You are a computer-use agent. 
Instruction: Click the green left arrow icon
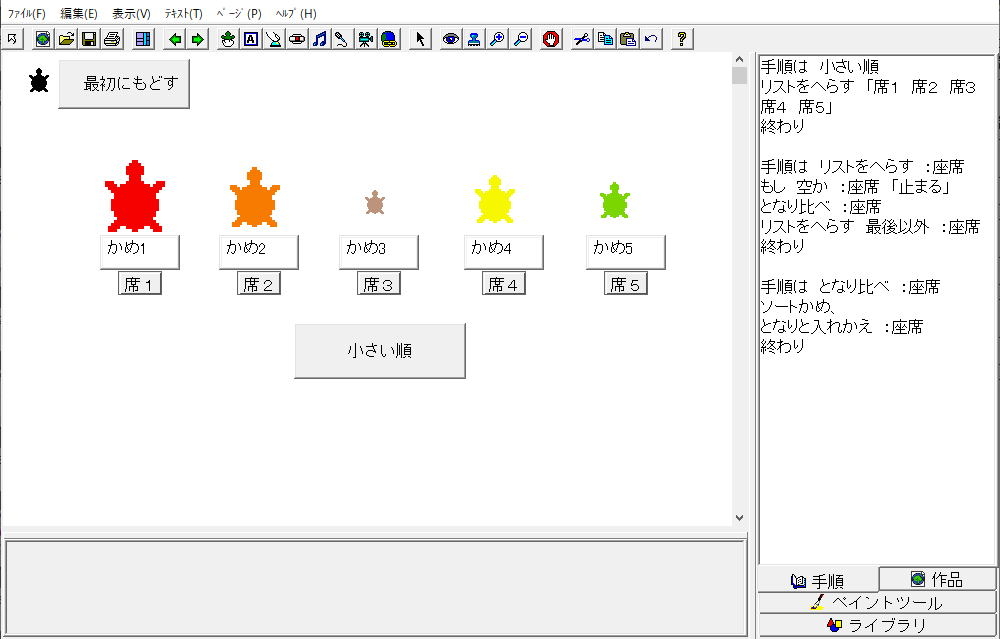coord(176,39)
